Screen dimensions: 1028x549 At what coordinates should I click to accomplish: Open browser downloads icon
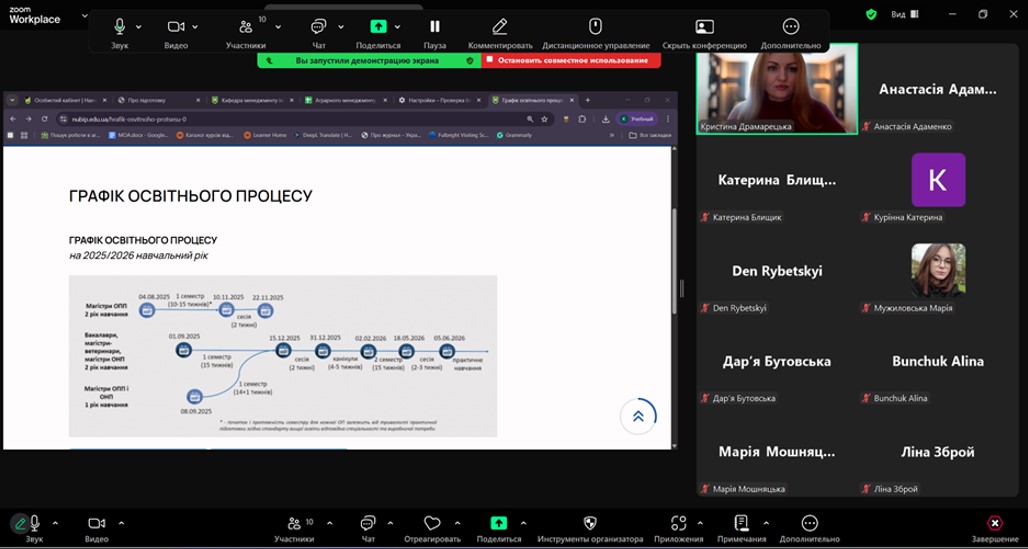click(606, 119)
